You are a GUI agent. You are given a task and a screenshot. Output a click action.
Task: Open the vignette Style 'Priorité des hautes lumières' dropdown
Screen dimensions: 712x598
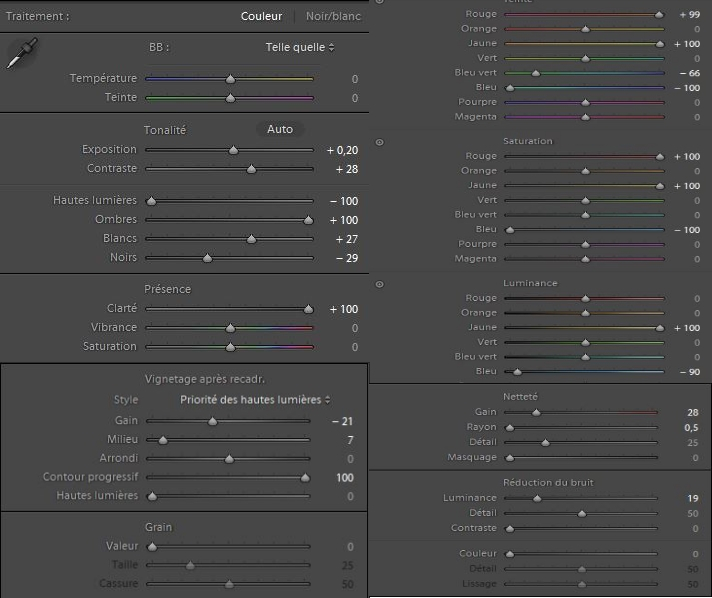click(255, 400)
